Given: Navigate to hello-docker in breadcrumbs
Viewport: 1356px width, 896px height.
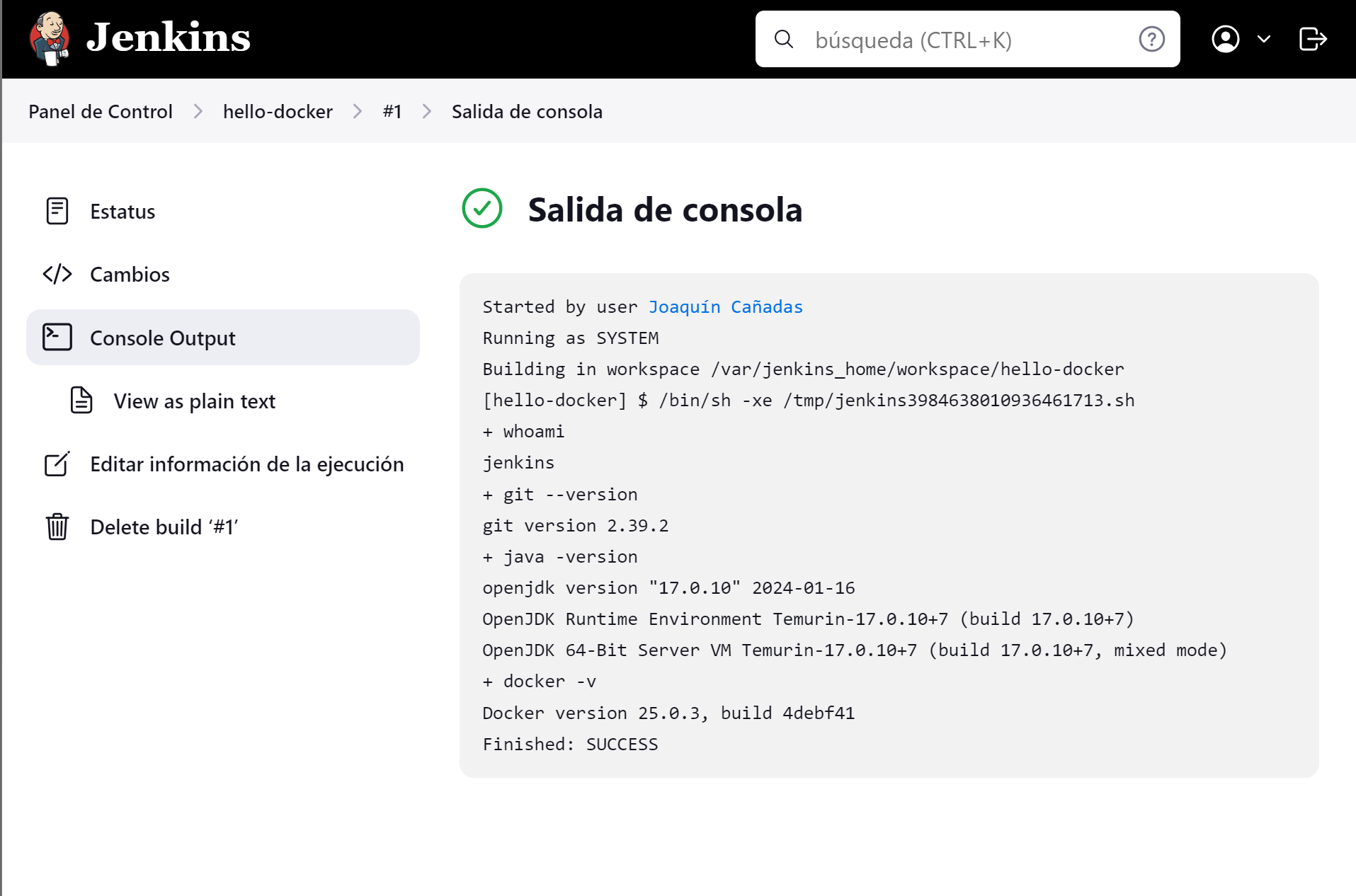Looking at the screenshot, I should pos(278,111).
